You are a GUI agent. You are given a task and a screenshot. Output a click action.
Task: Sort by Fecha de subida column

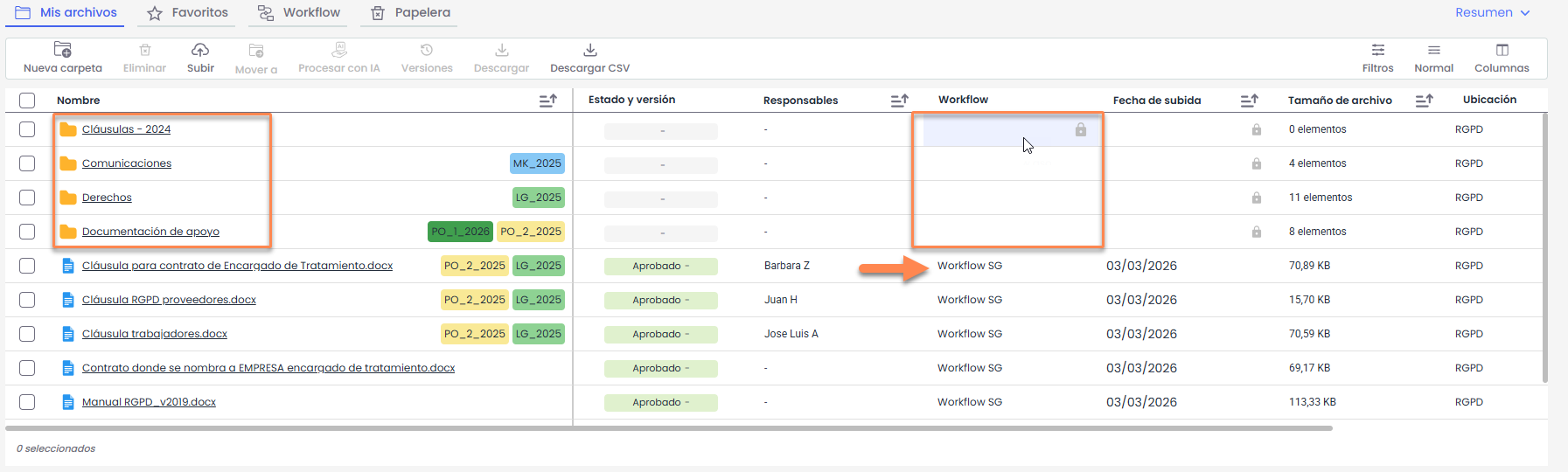(x=1249, y=101)
